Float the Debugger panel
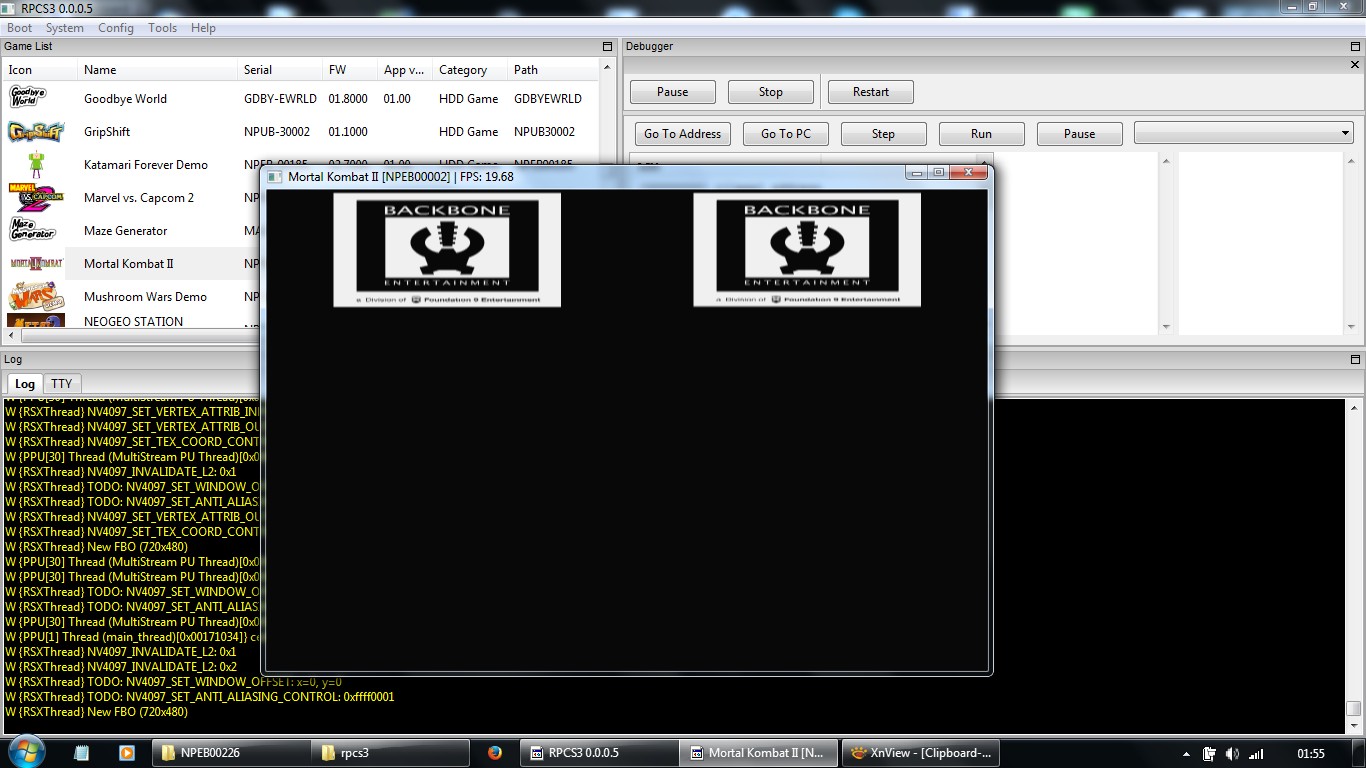The width and height of the screenshot is (1366, 768). tap(1356, 47)
